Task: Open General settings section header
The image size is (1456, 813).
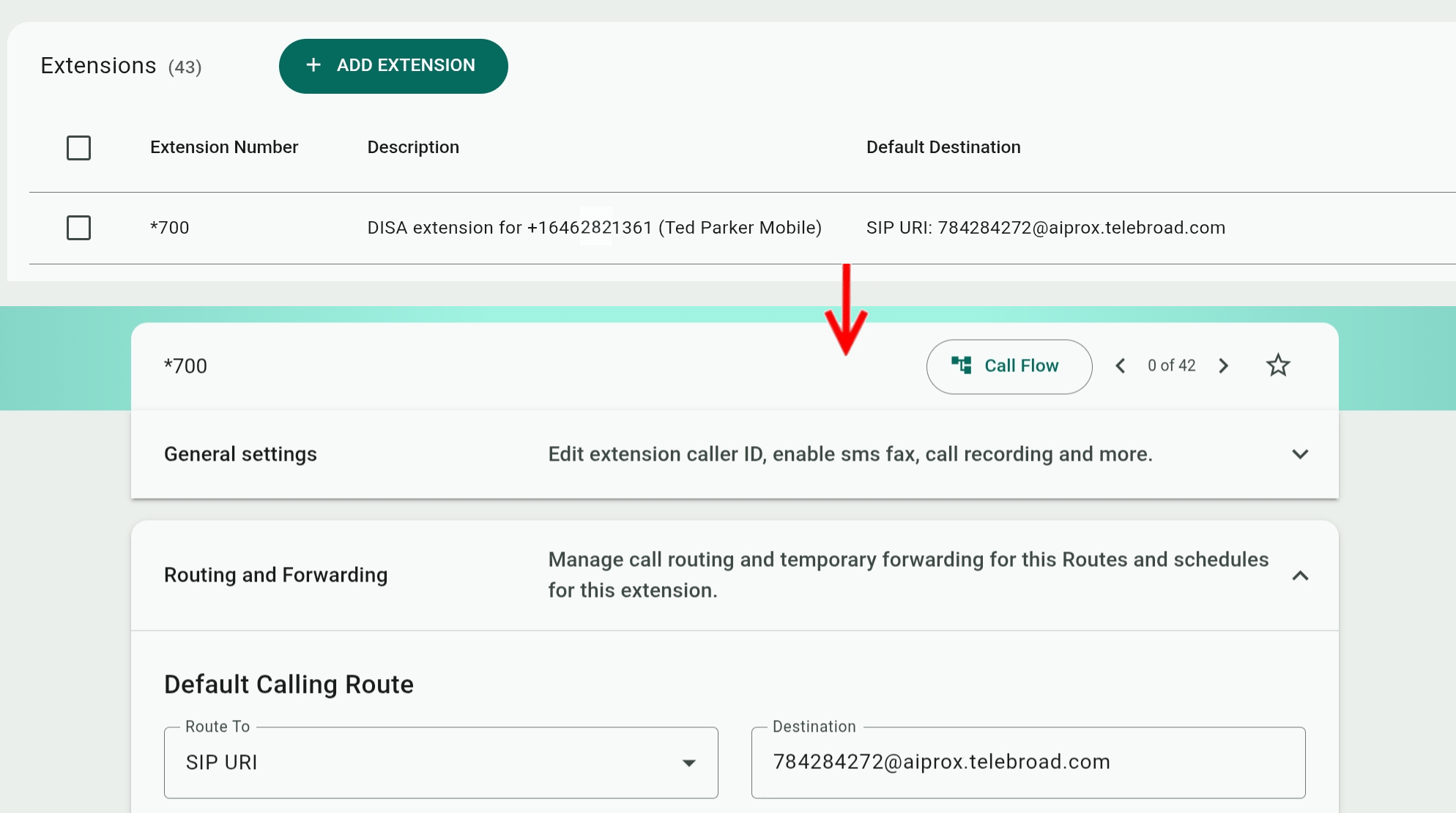Action: 240,454
